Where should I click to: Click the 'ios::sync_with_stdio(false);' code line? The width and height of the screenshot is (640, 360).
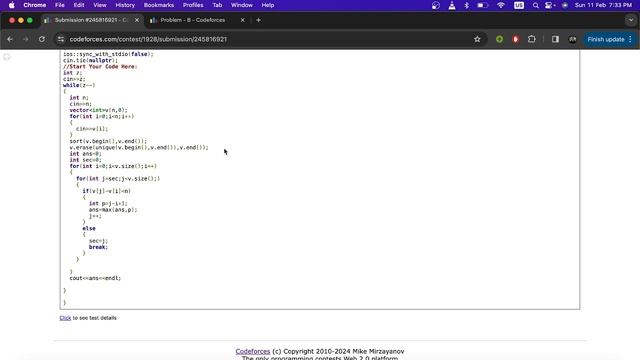pyautogui.click(x=108, y=54)
